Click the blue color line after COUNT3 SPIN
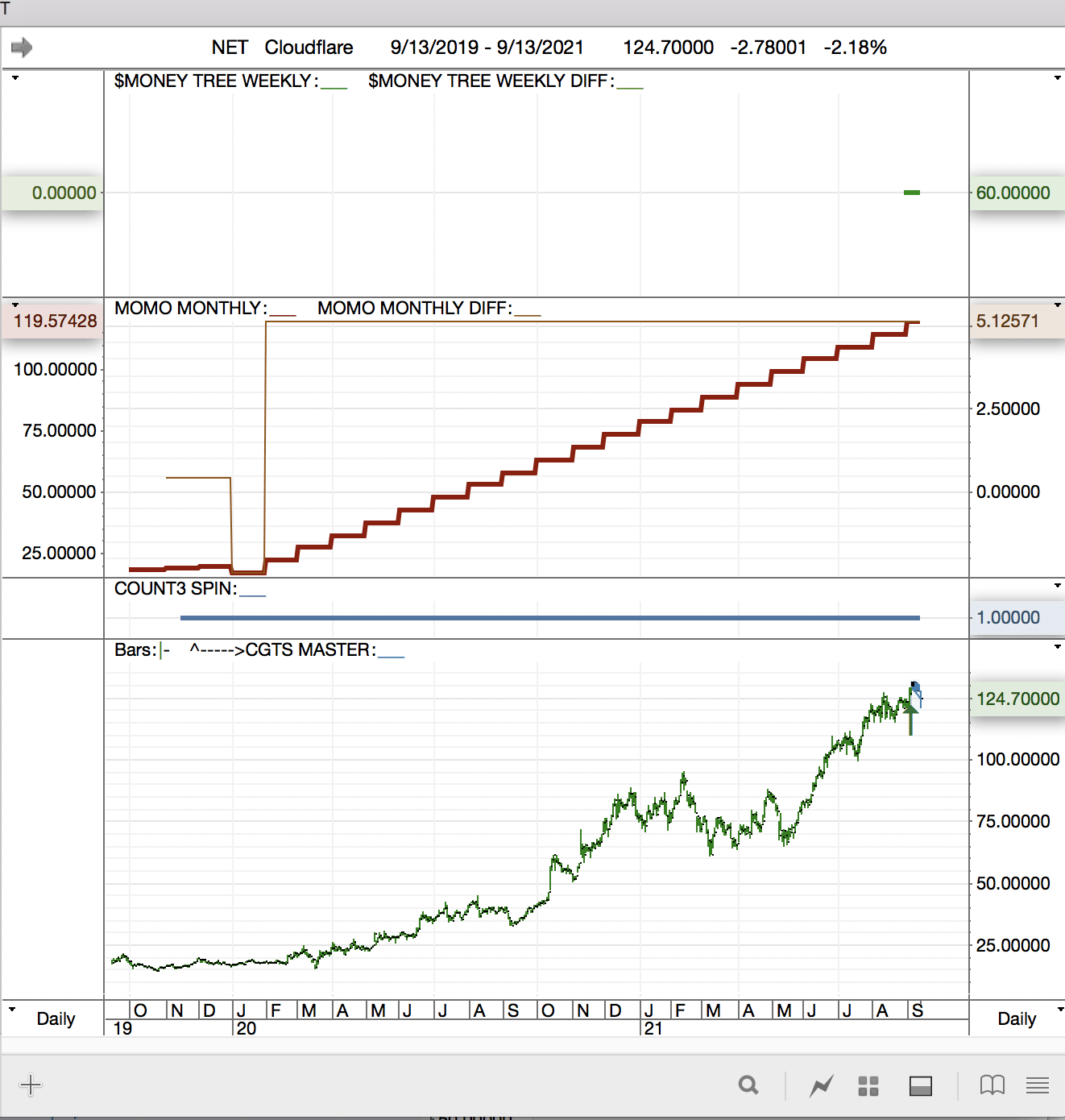Screen dimensions: 1065x1120 [x=252, y=595]
